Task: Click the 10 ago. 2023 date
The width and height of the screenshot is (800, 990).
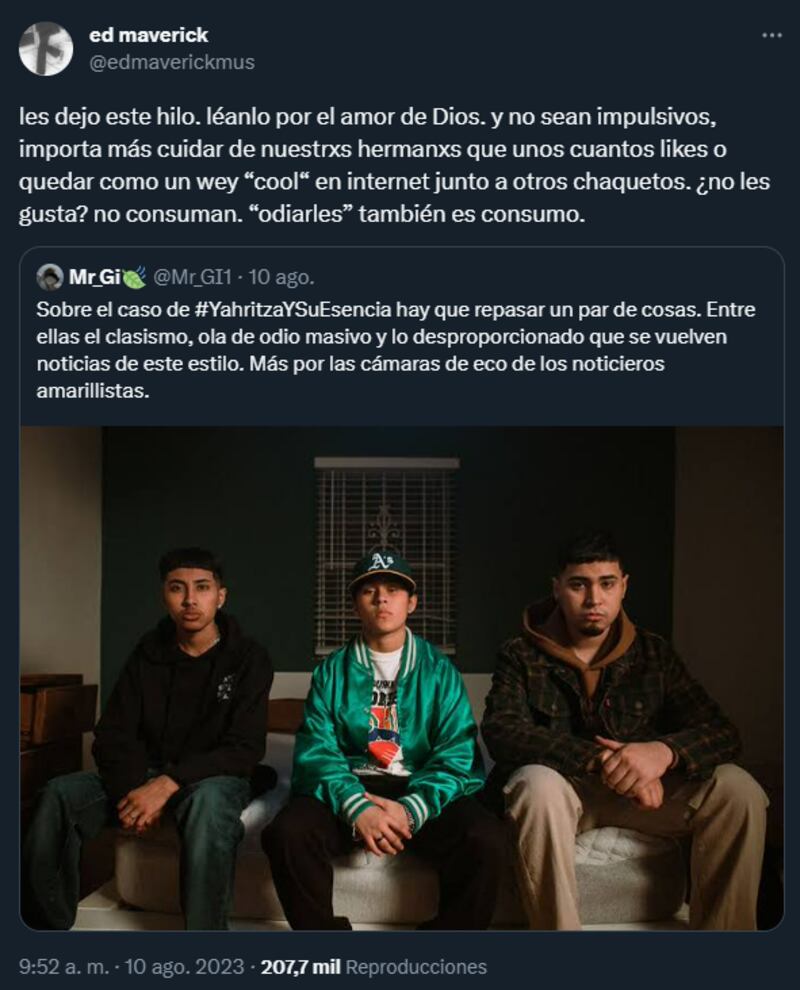Action: coord(184,967)
